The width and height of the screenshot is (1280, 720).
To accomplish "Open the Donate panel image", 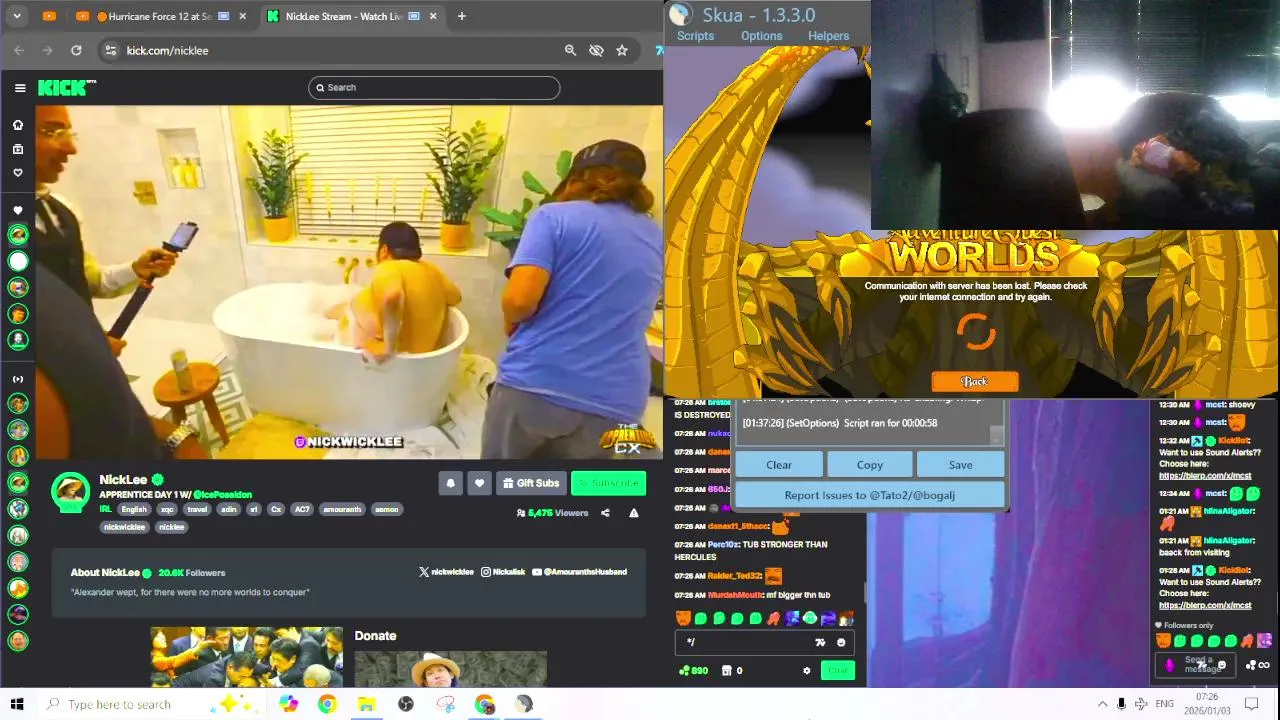I will click(450, 668).
